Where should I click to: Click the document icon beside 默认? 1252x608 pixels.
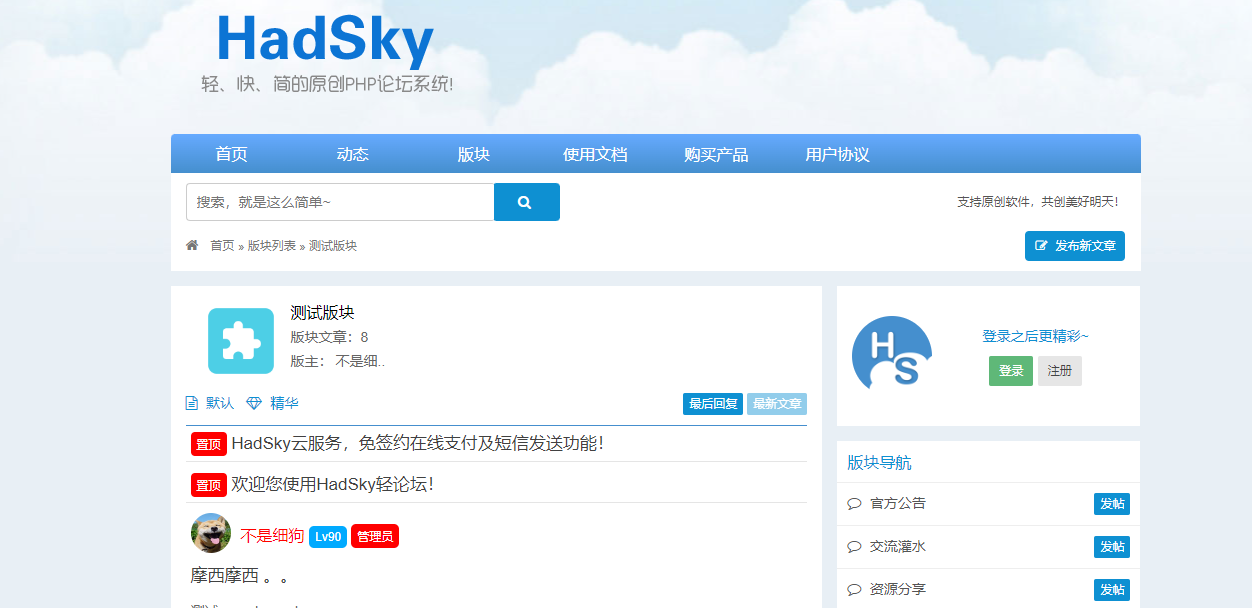(x=192, y=403)
